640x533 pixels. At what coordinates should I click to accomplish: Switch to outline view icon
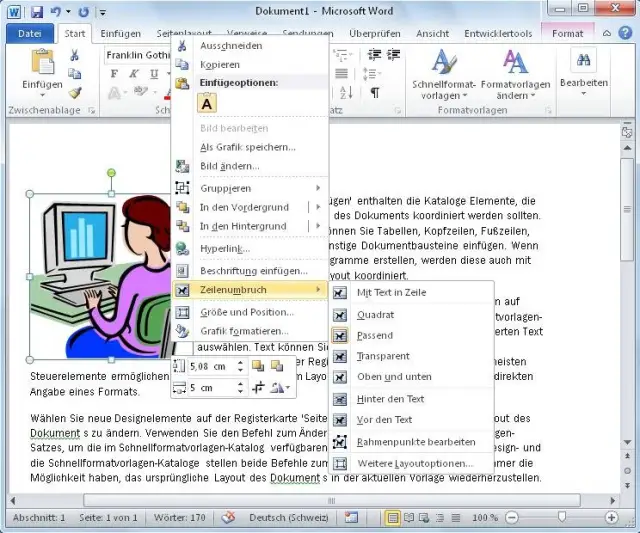pos(440,518)
